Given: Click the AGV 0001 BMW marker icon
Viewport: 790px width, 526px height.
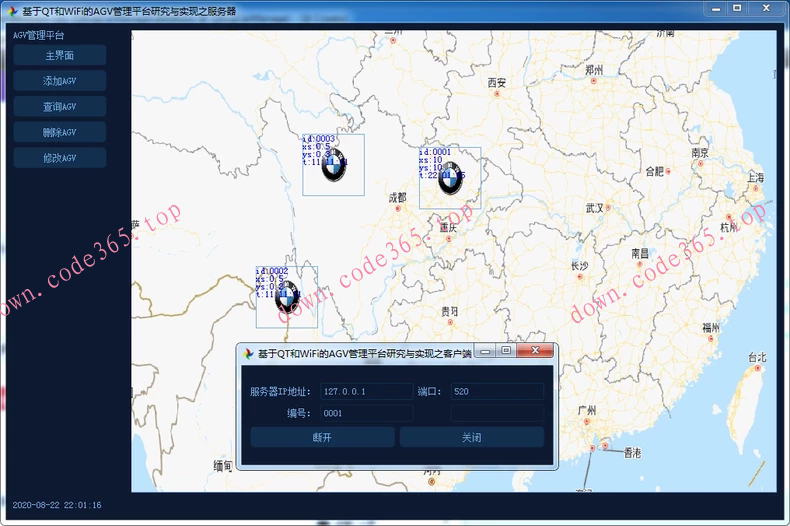Looking at the screenshot, I should (x=451, y=180).
